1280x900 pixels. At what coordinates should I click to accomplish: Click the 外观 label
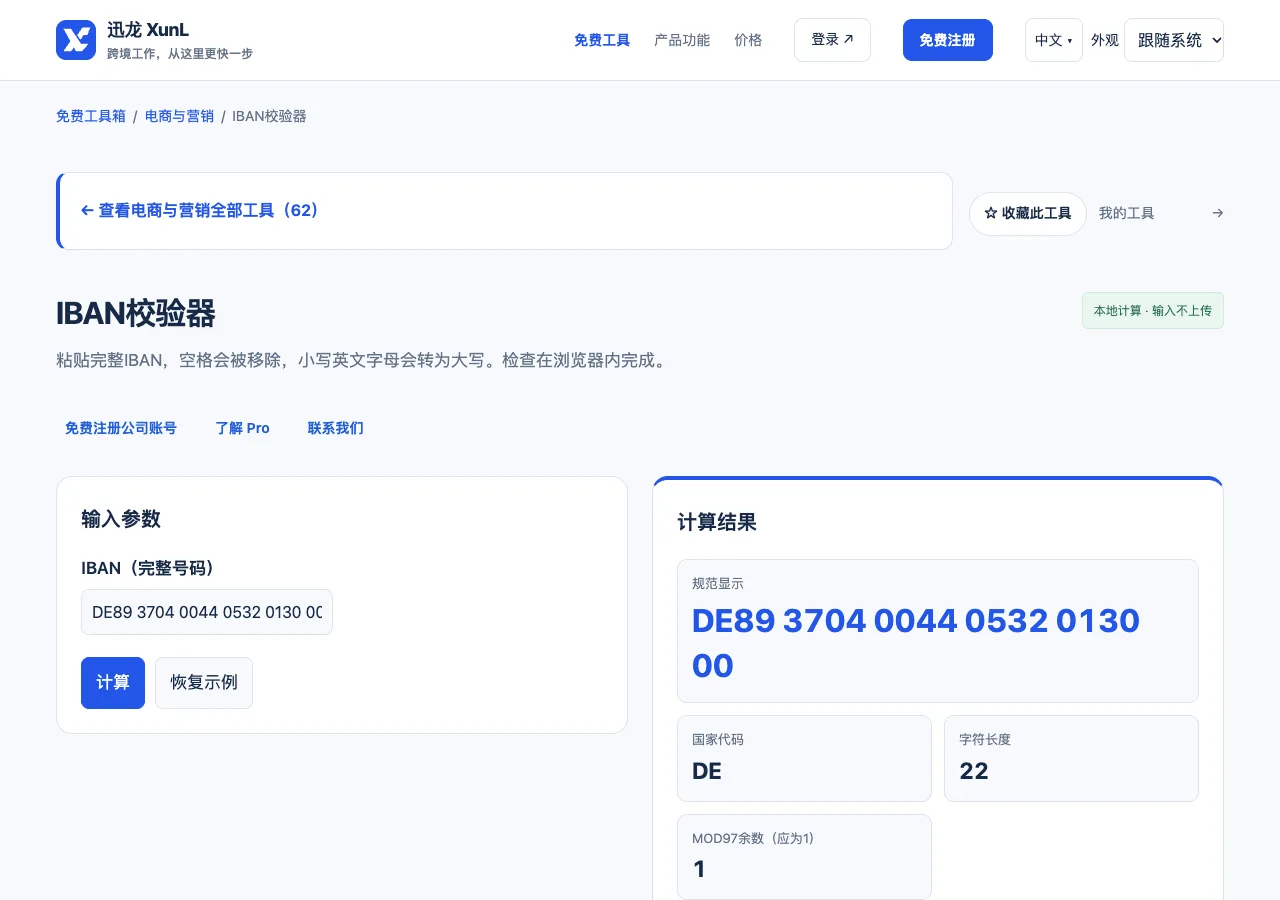(1105, 40)
